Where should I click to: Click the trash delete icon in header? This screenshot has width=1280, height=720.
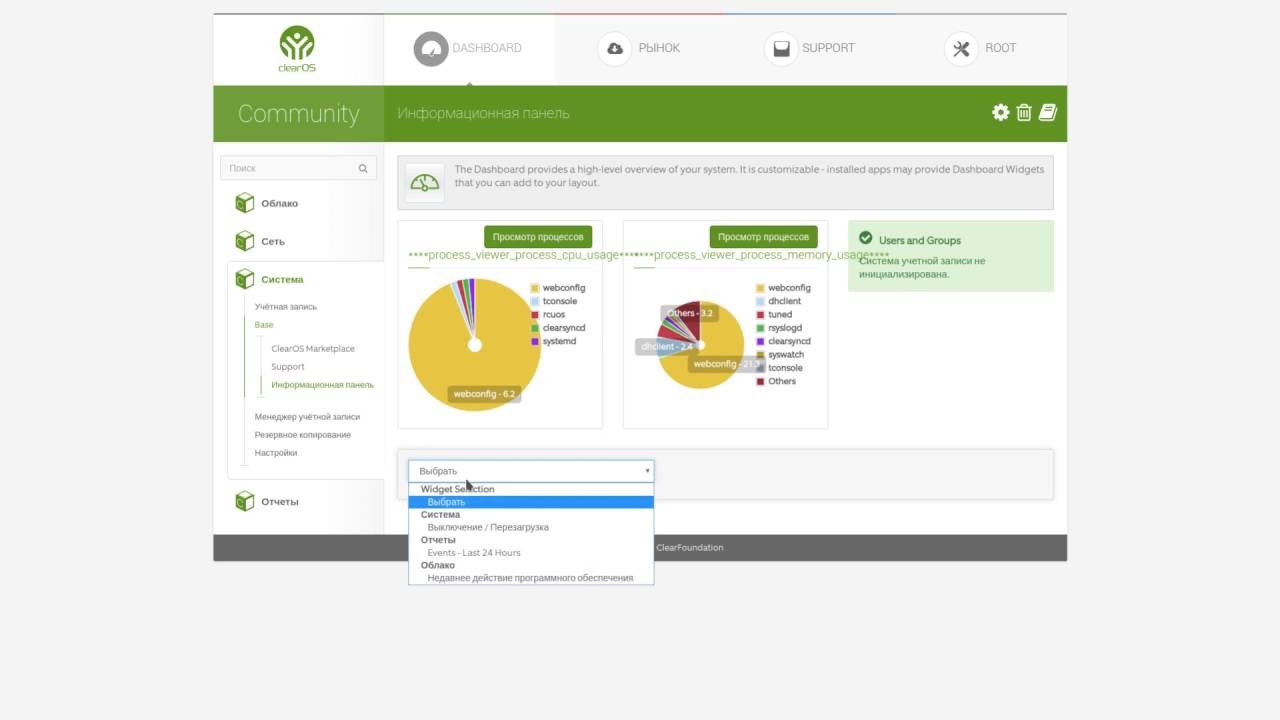click(x=1024, y=113)
